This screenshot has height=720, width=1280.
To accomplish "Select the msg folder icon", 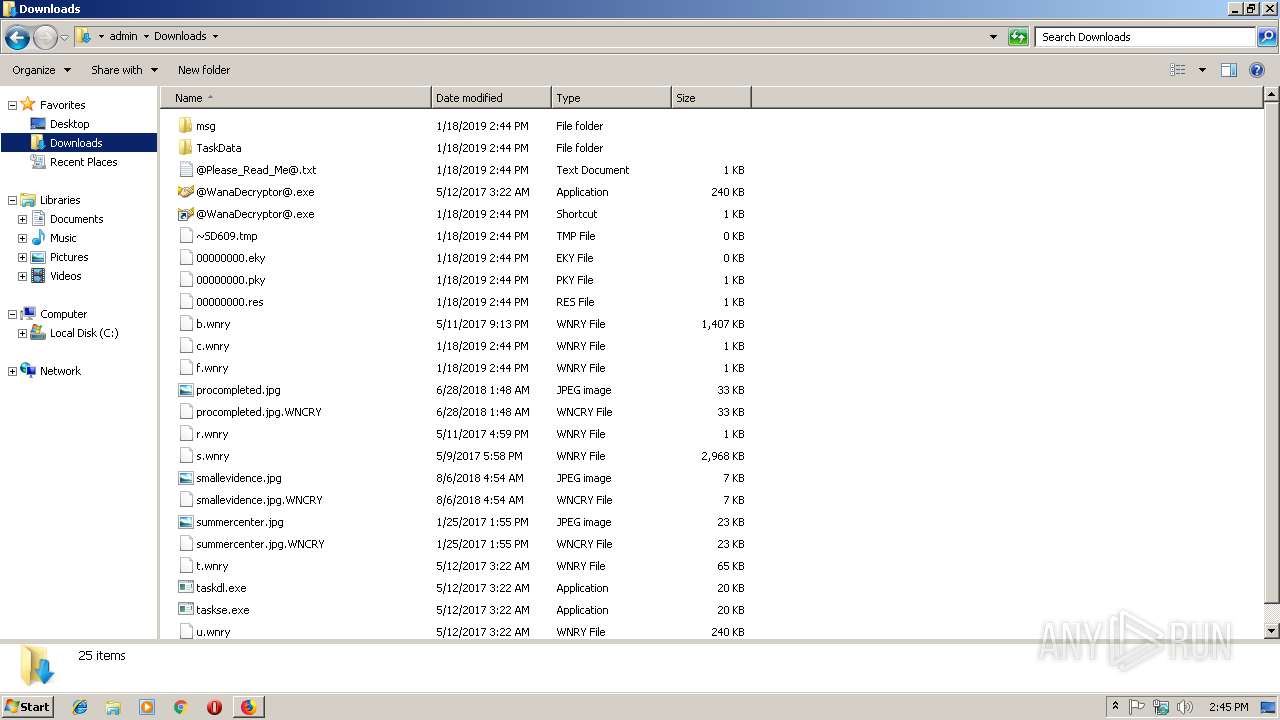I will (185, 126).
